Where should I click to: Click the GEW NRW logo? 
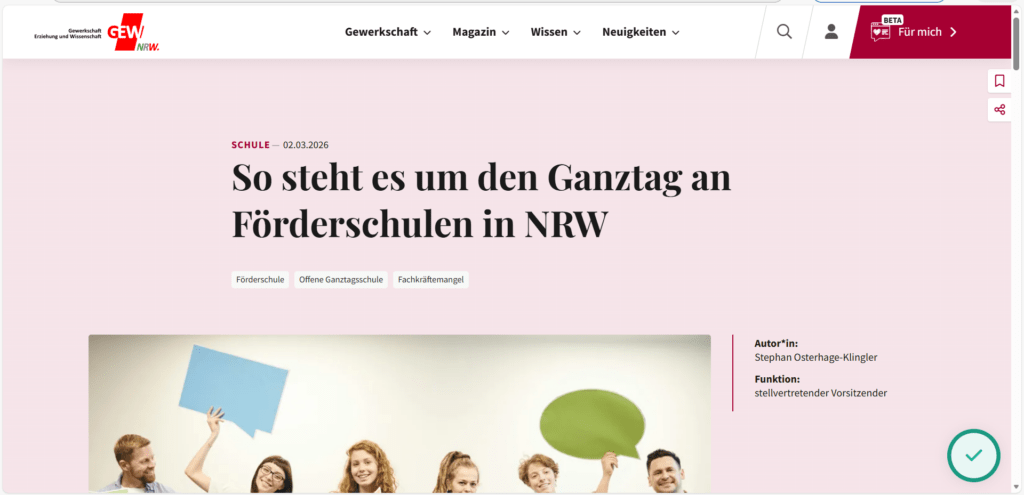coord(97,32)
